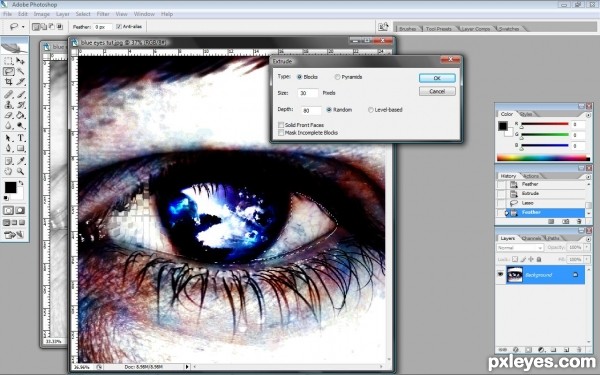Viewport: 600px width, 375px height.
Task: Switch to the Actions tab
Action: [531, 176]
